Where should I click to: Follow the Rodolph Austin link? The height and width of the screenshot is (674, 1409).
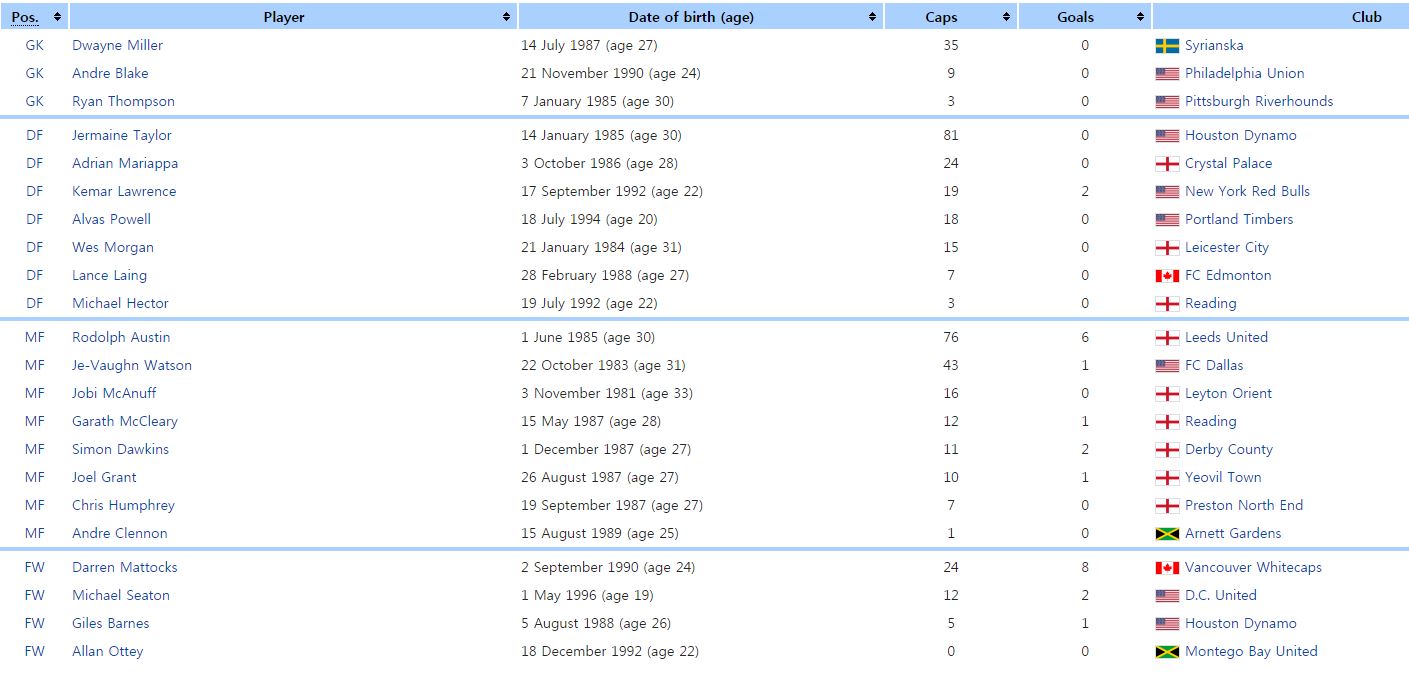tap(121, 338)
